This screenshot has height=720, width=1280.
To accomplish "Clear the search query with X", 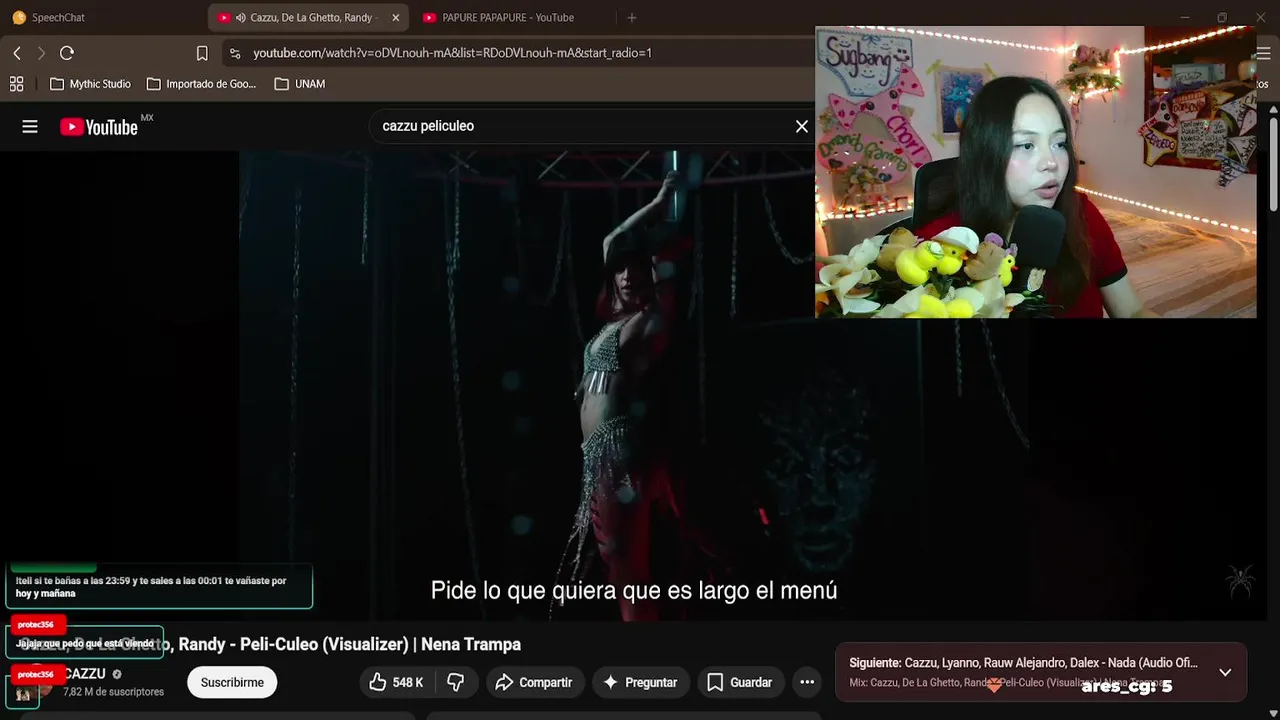I will tap(801, 126).
